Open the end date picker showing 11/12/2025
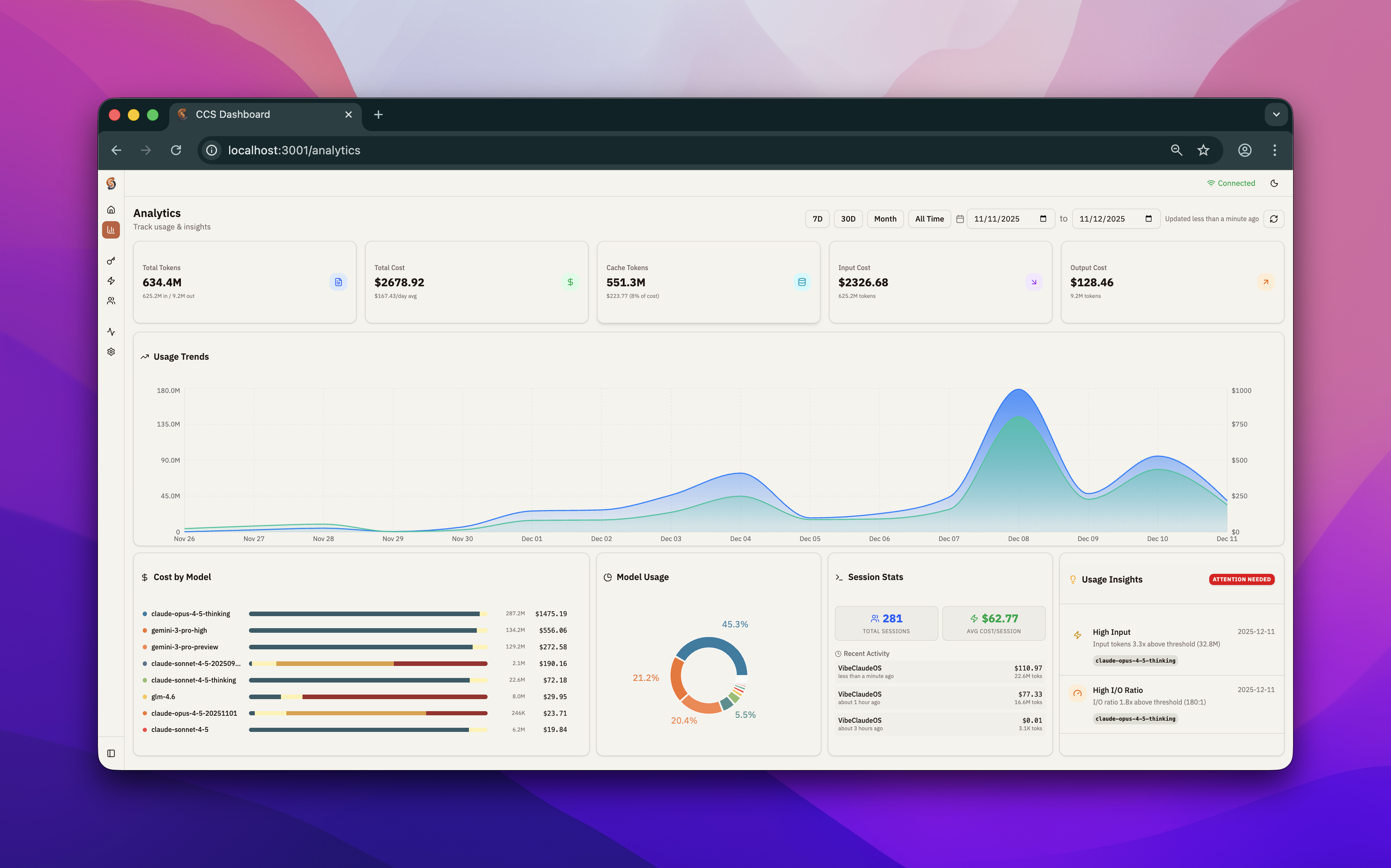This screenshot has height=868, width=1391. click(1115, 219)
